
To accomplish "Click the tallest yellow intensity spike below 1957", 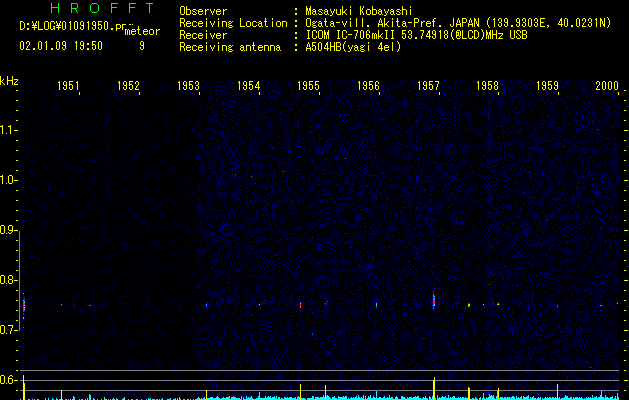I will pos(434,388).
